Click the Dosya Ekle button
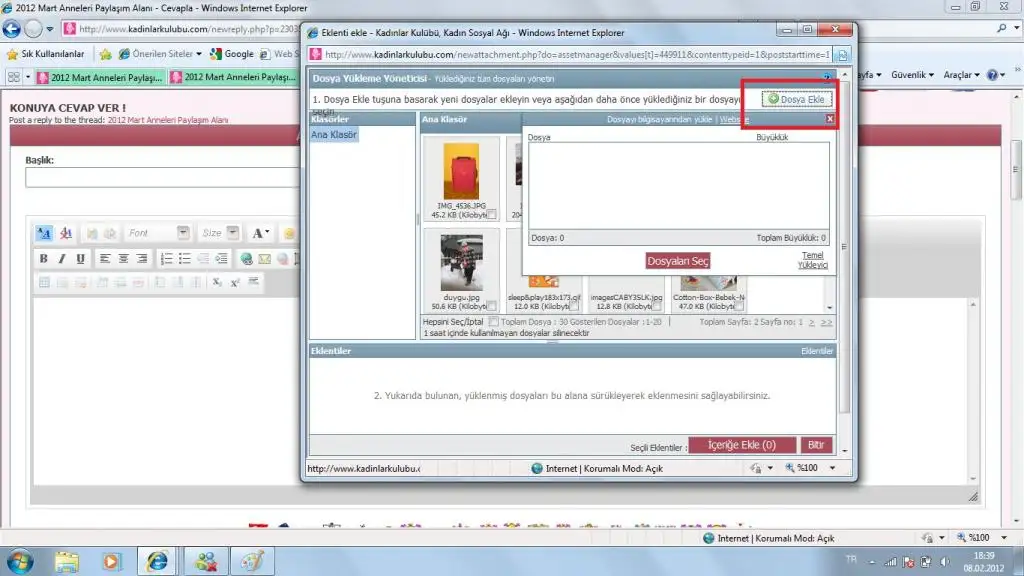Image resolution: width=1024 pixels, height=576 pixels. [797, 99]
